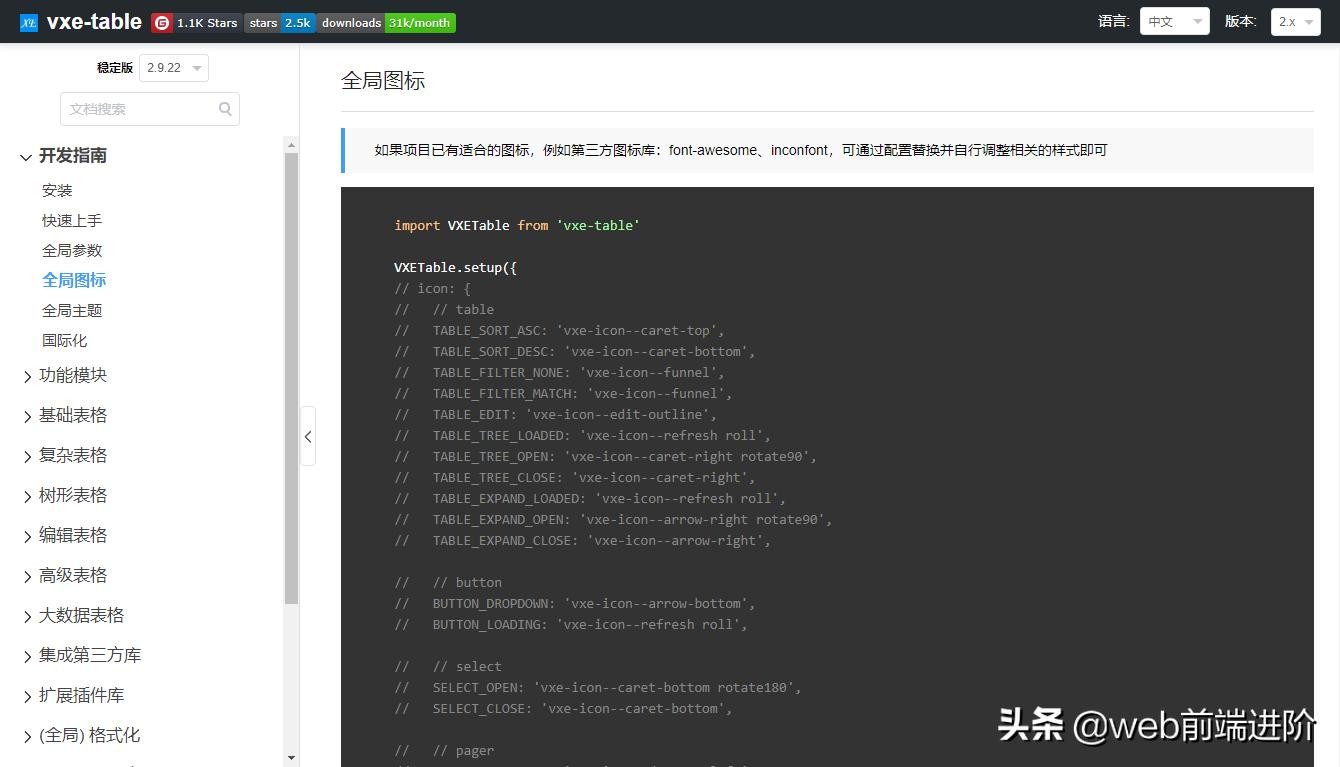Open the 快速上手 link

(72, 220)
